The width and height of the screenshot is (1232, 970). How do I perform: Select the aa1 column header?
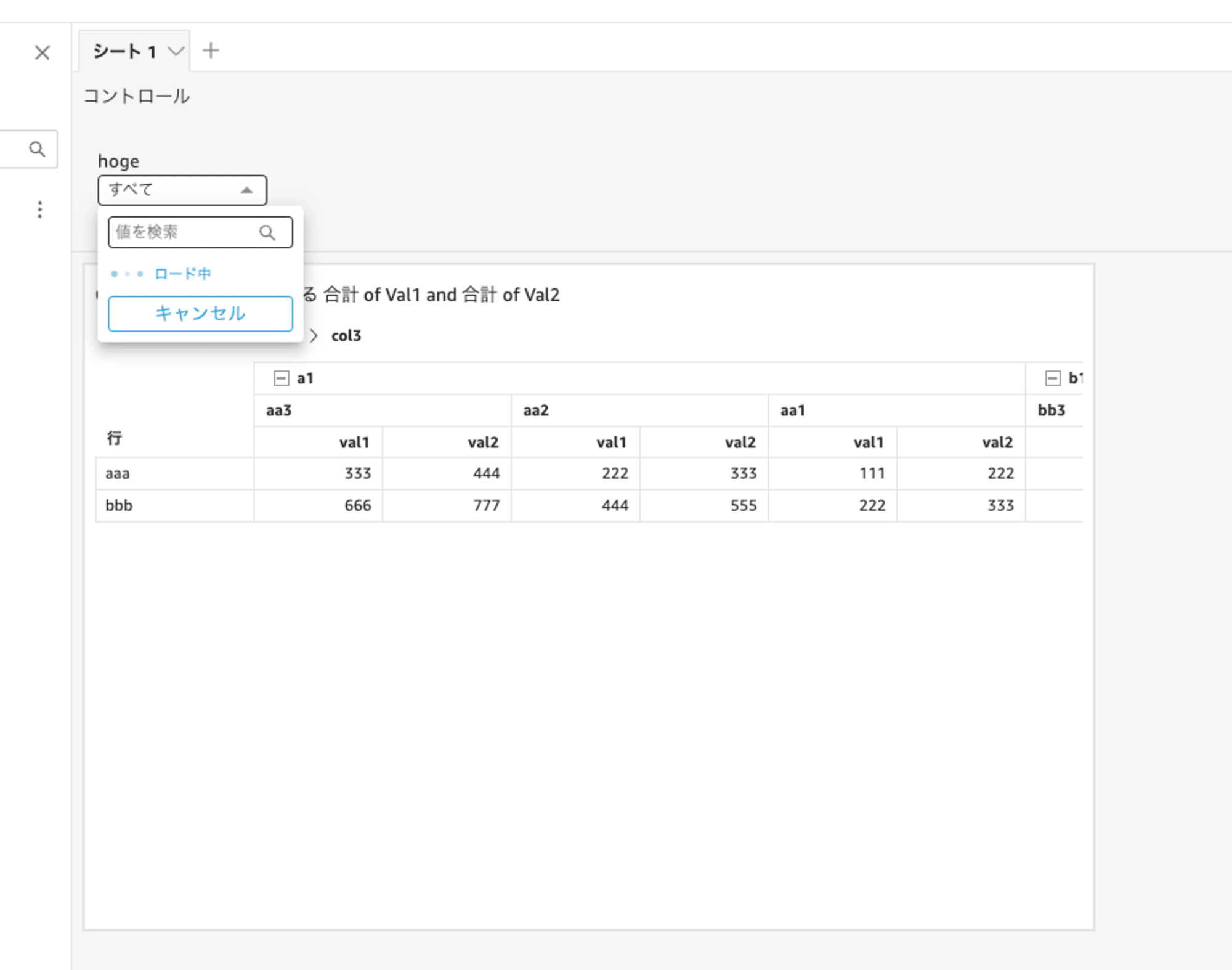pyautogui.click(x=897, y=410)
